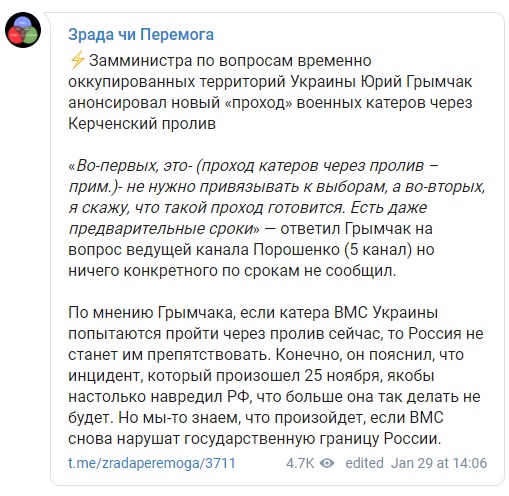Viewport: 509px width, 496px height.
Task: Click the lightning bolt emoji
Action: click(x=77, y=60)
